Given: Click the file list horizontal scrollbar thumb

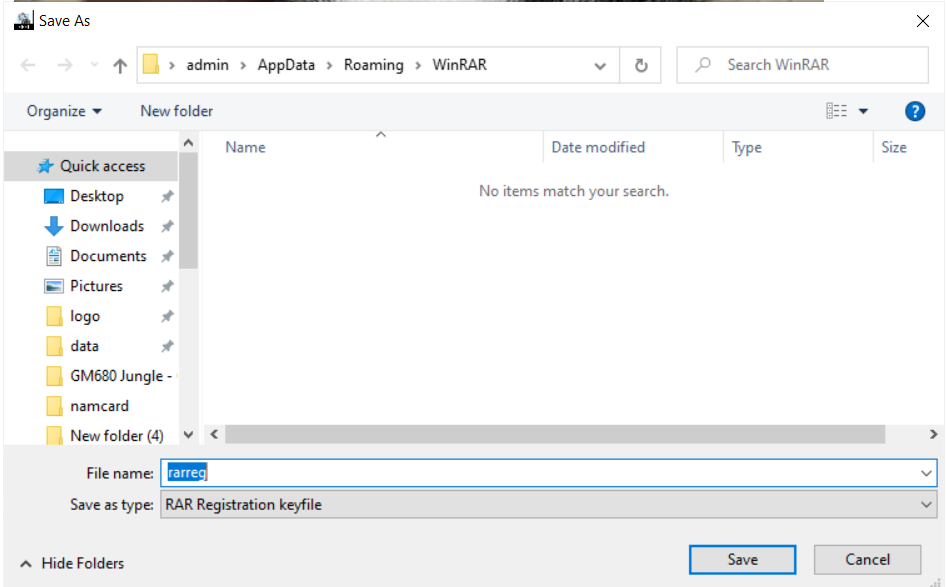Looking at the screenshot, I should 555,434.
